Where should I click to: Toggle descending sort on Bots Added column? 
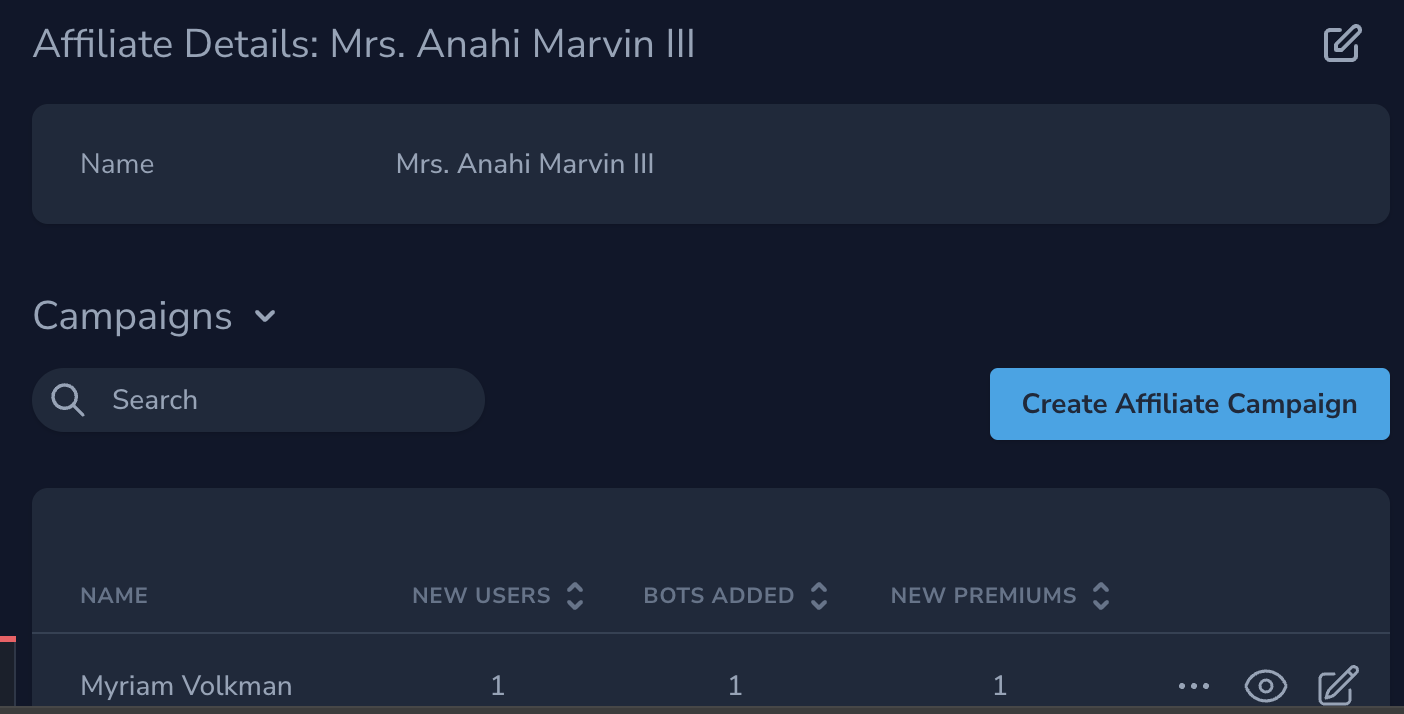(x=819, y=601)
